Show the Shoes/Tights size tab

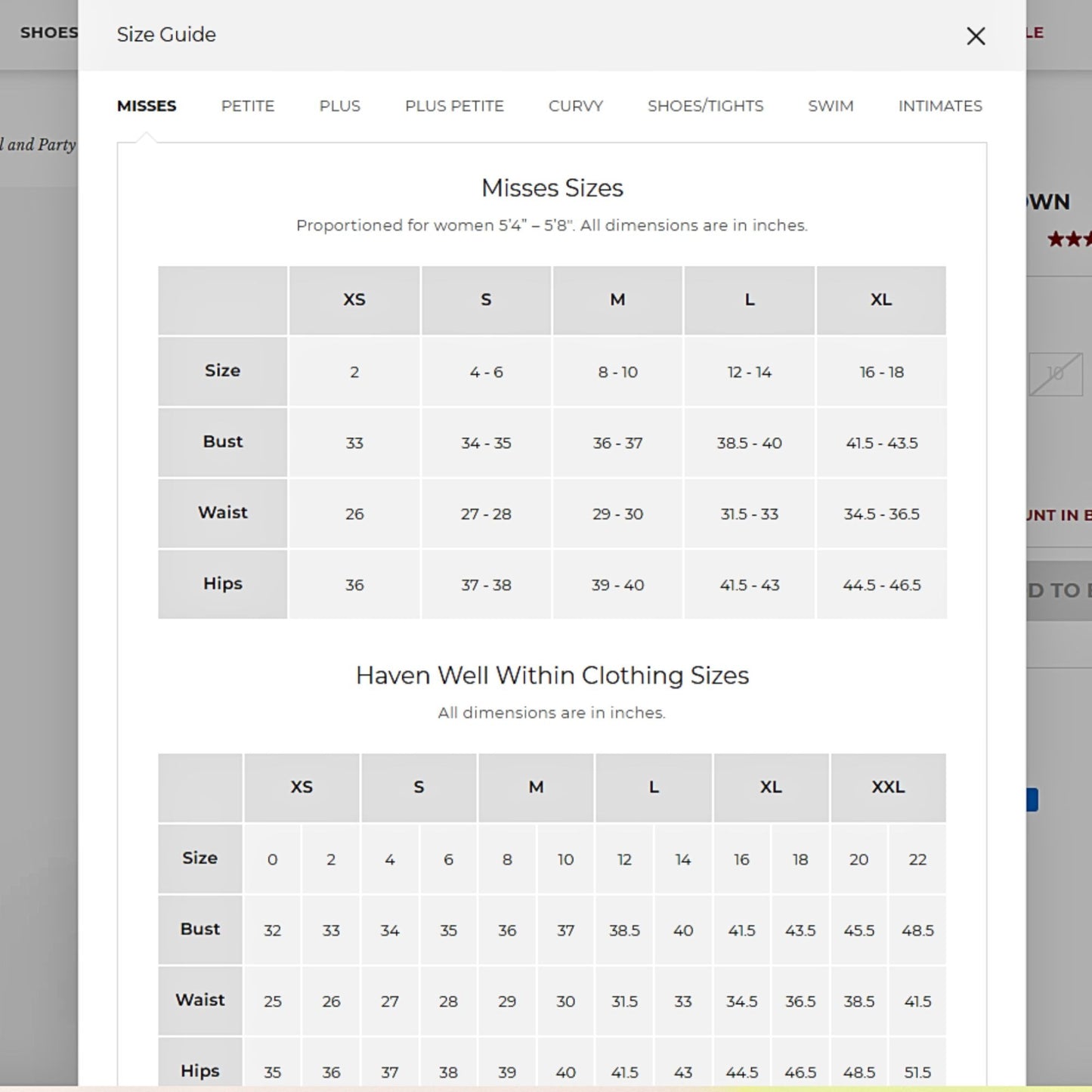705,106
